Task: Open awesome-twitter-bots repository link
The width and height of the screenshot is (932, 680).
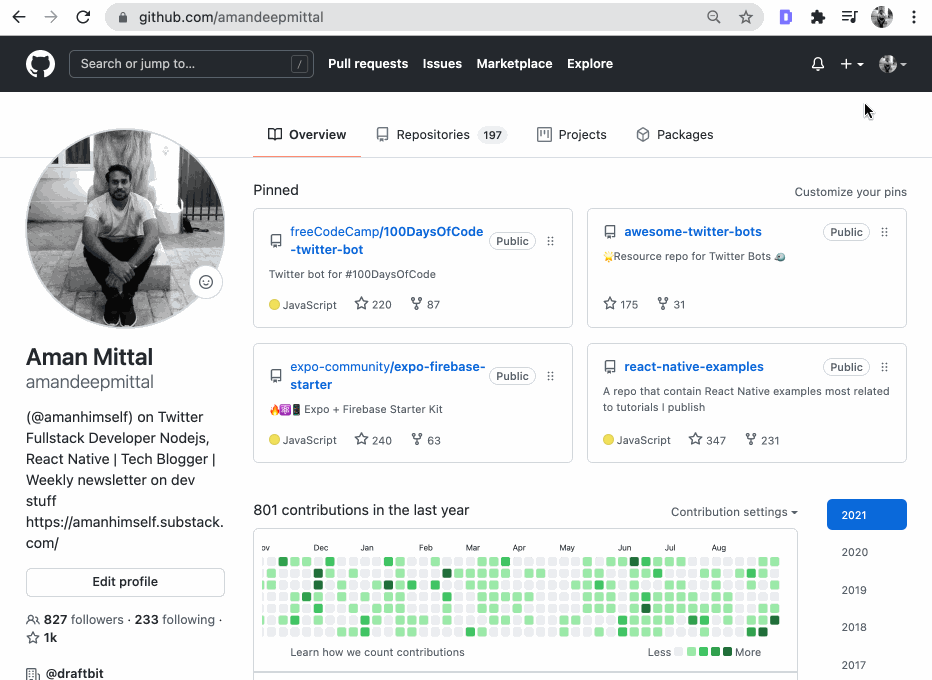Action: (x=692, y=232)
